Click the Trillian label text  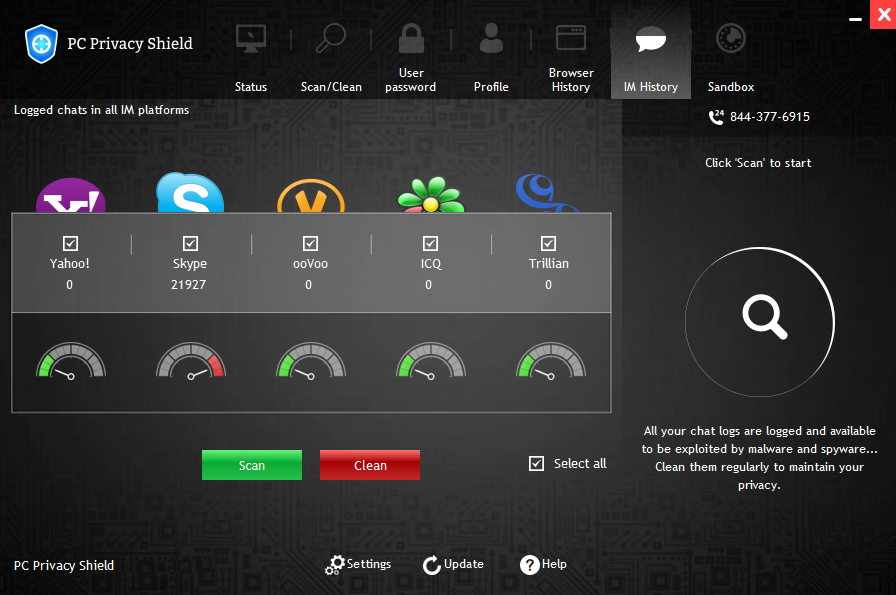coord(549,263)
